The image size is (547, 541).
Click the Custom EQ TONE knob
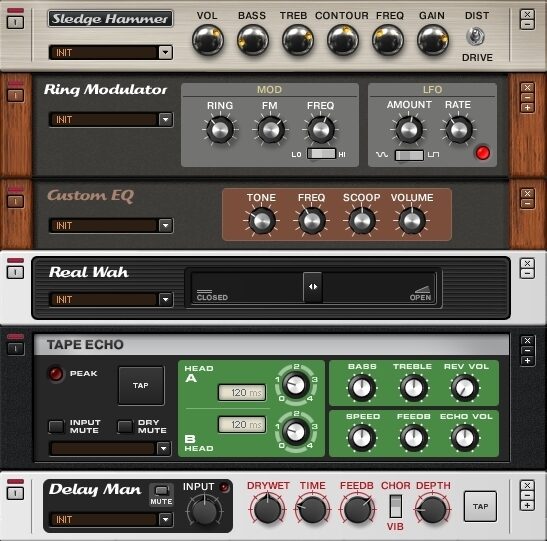point(262,220)
